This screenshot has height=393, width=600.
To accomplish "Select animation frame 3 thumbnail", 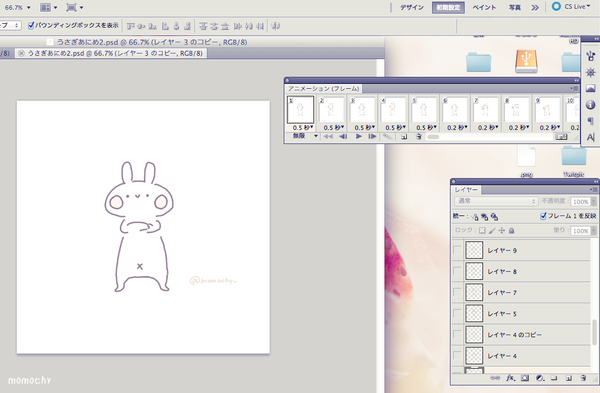I will pos(362,110).
